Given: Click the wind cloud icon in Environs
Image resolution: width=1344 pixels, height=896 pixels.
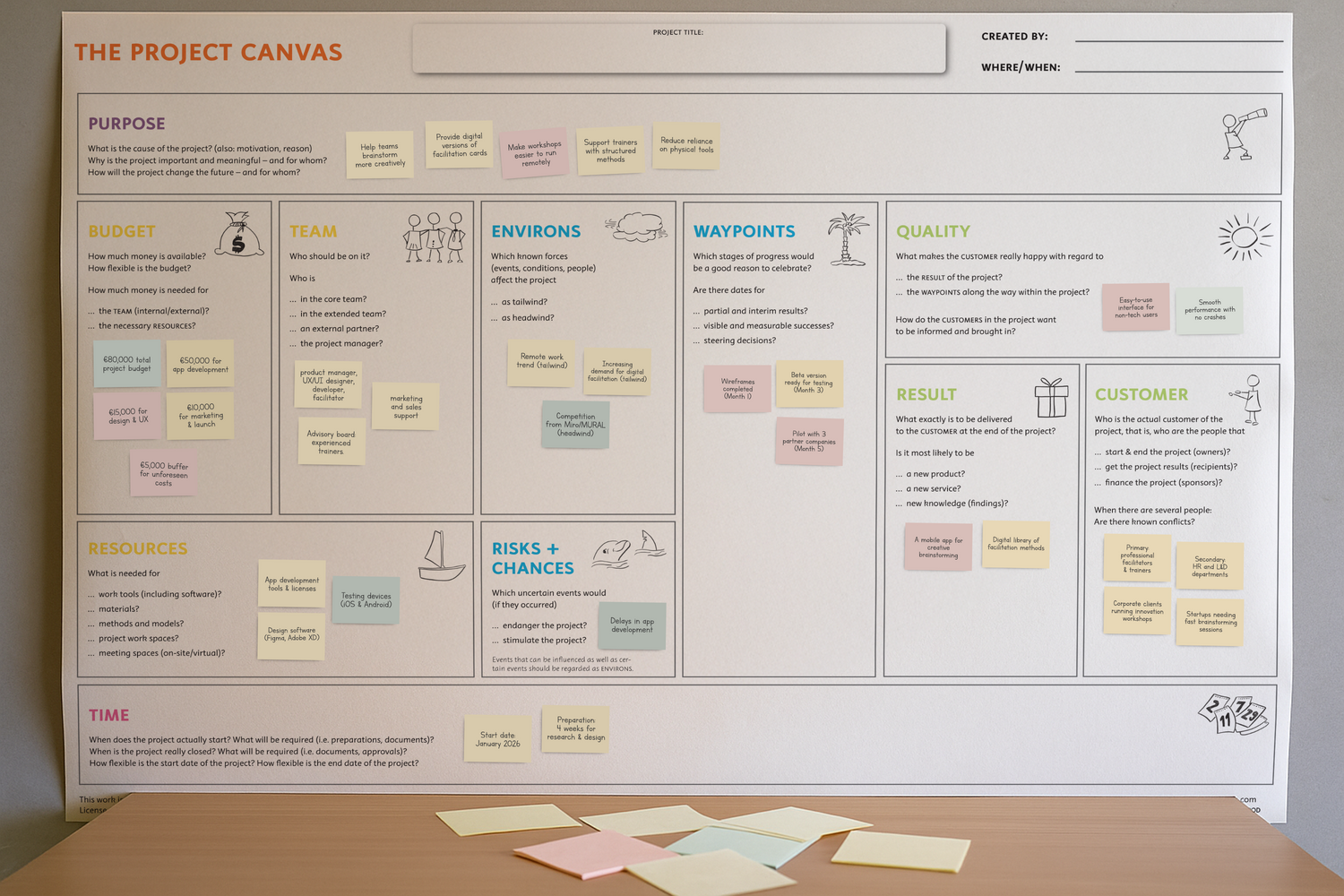Looking at the screenshot, I should 637,227.
